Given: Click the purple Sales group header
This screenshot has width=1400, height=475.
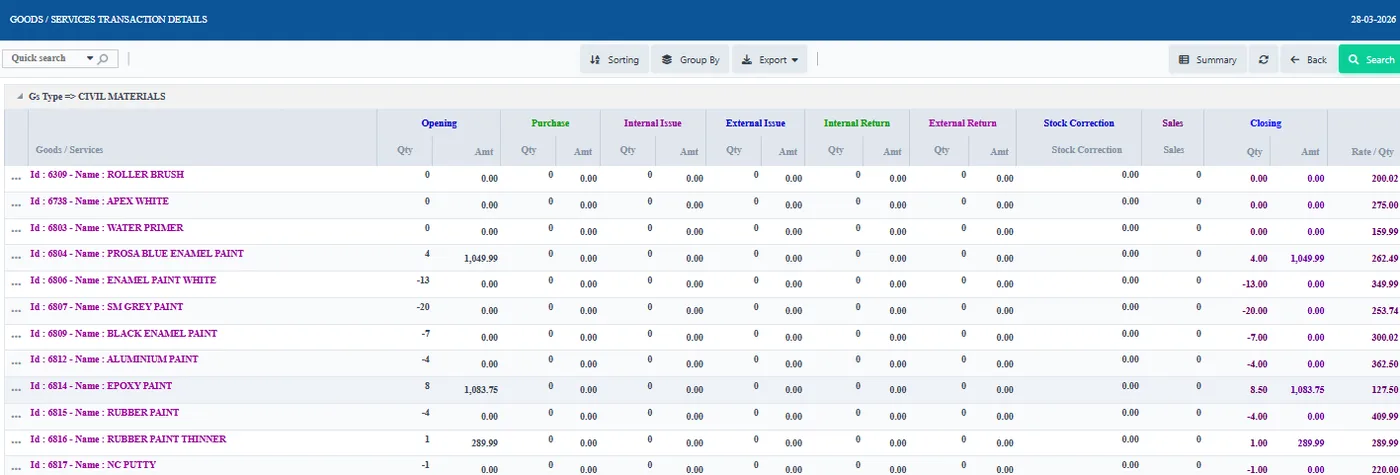Looking at the screenshot, I should click(1173, 124).
